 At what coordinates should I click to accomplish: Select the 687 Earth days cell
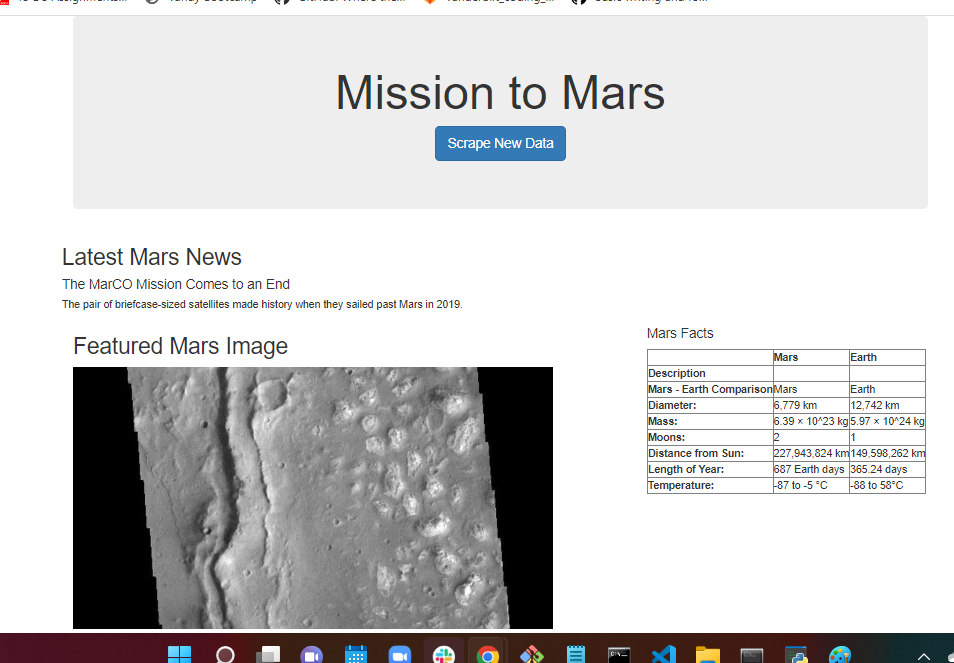[x=811, y=469]
